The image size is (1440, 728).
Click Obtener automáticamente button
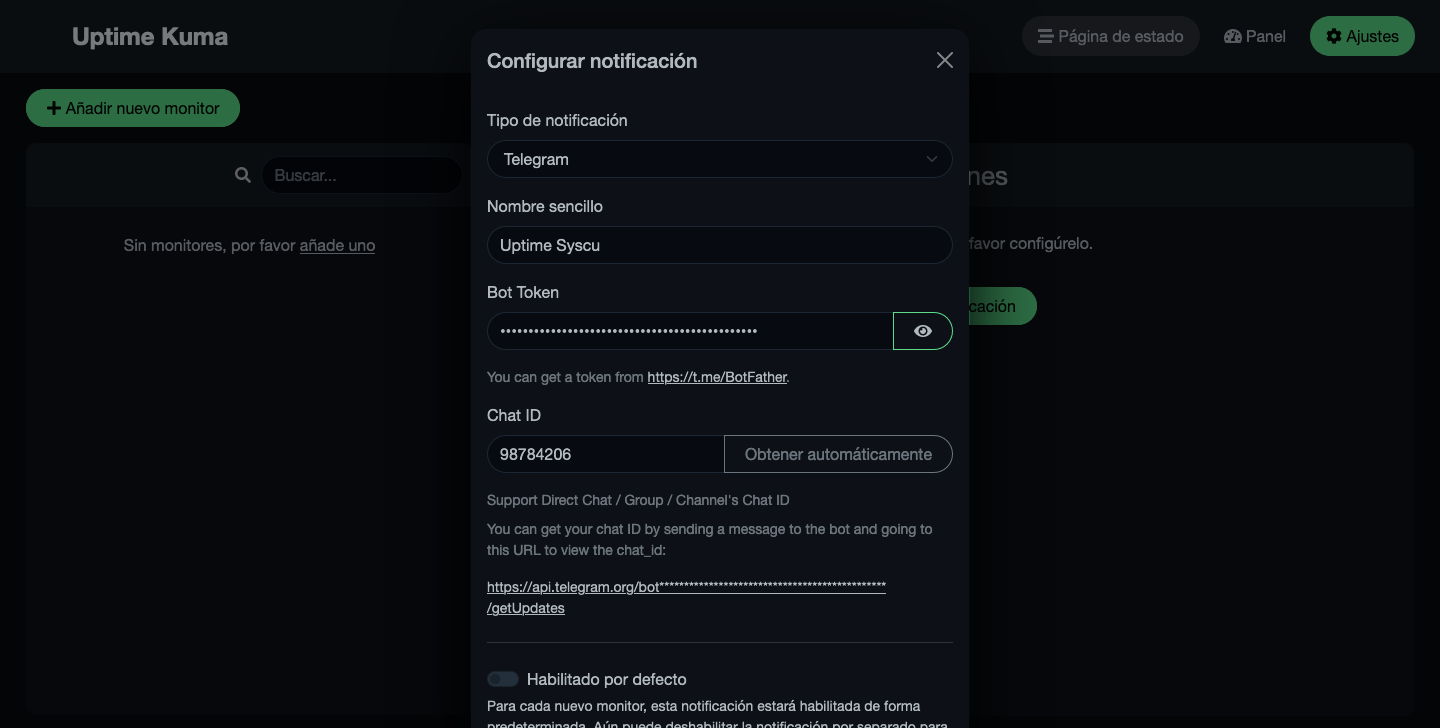click(838, 454)
